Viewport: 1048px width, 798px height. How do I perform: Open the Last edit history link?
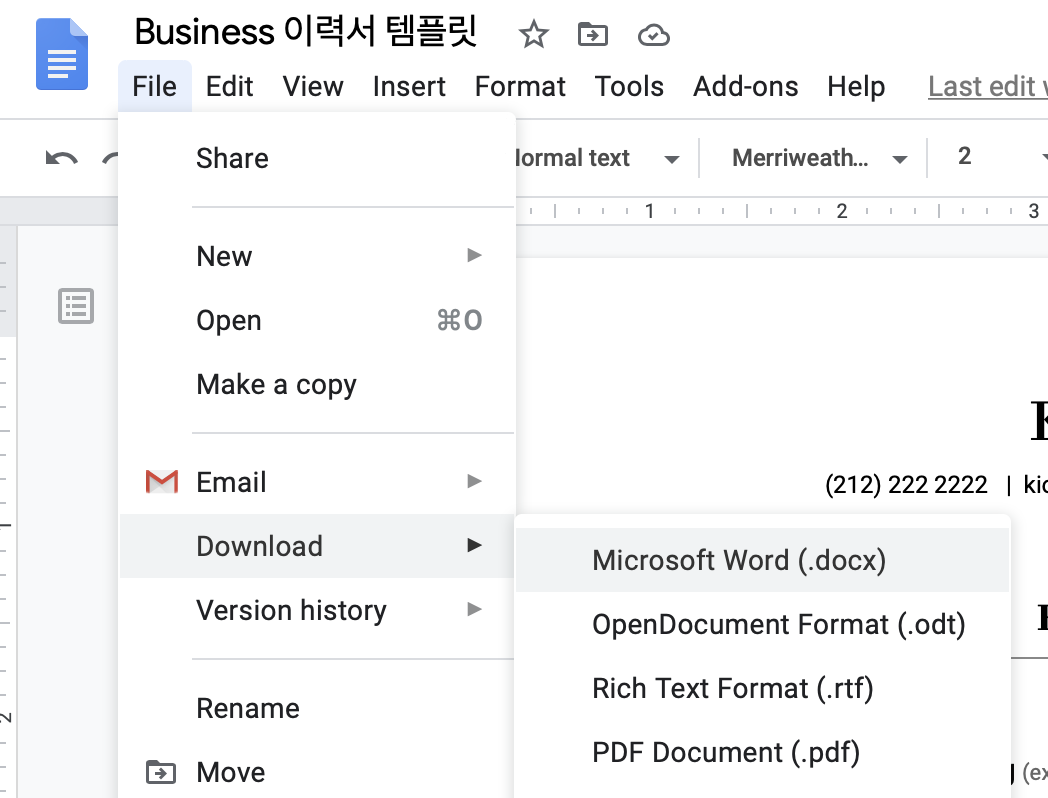point(988,86)
